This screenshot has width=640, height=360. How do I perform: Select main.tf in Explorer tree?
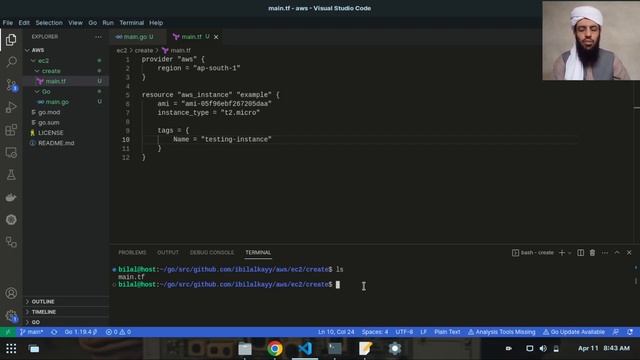coord(65,81)
